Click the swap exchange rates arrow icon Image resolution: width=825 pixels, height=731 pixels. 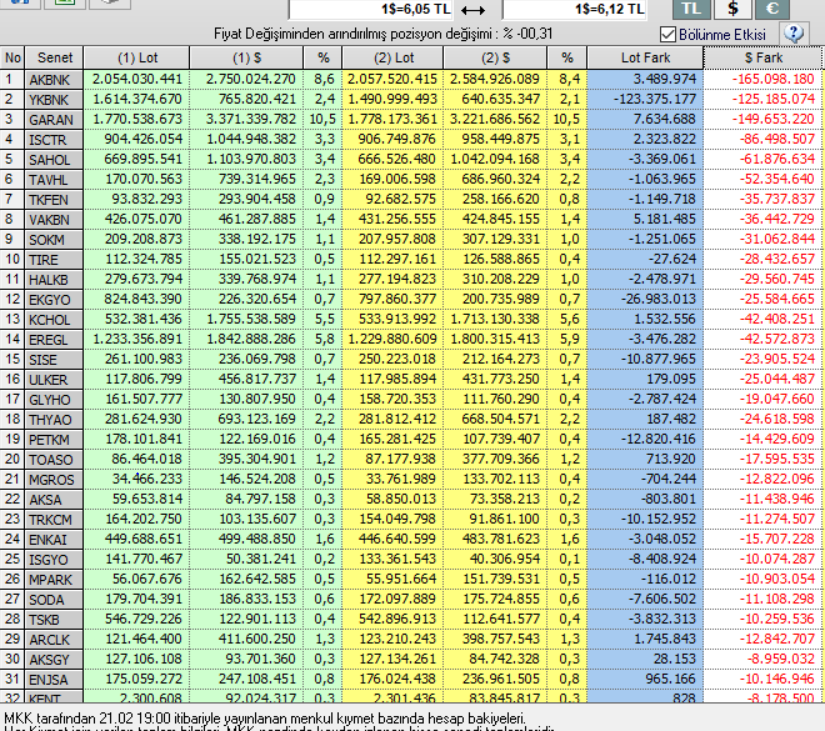pyautogui.click(x=472, y=9)
